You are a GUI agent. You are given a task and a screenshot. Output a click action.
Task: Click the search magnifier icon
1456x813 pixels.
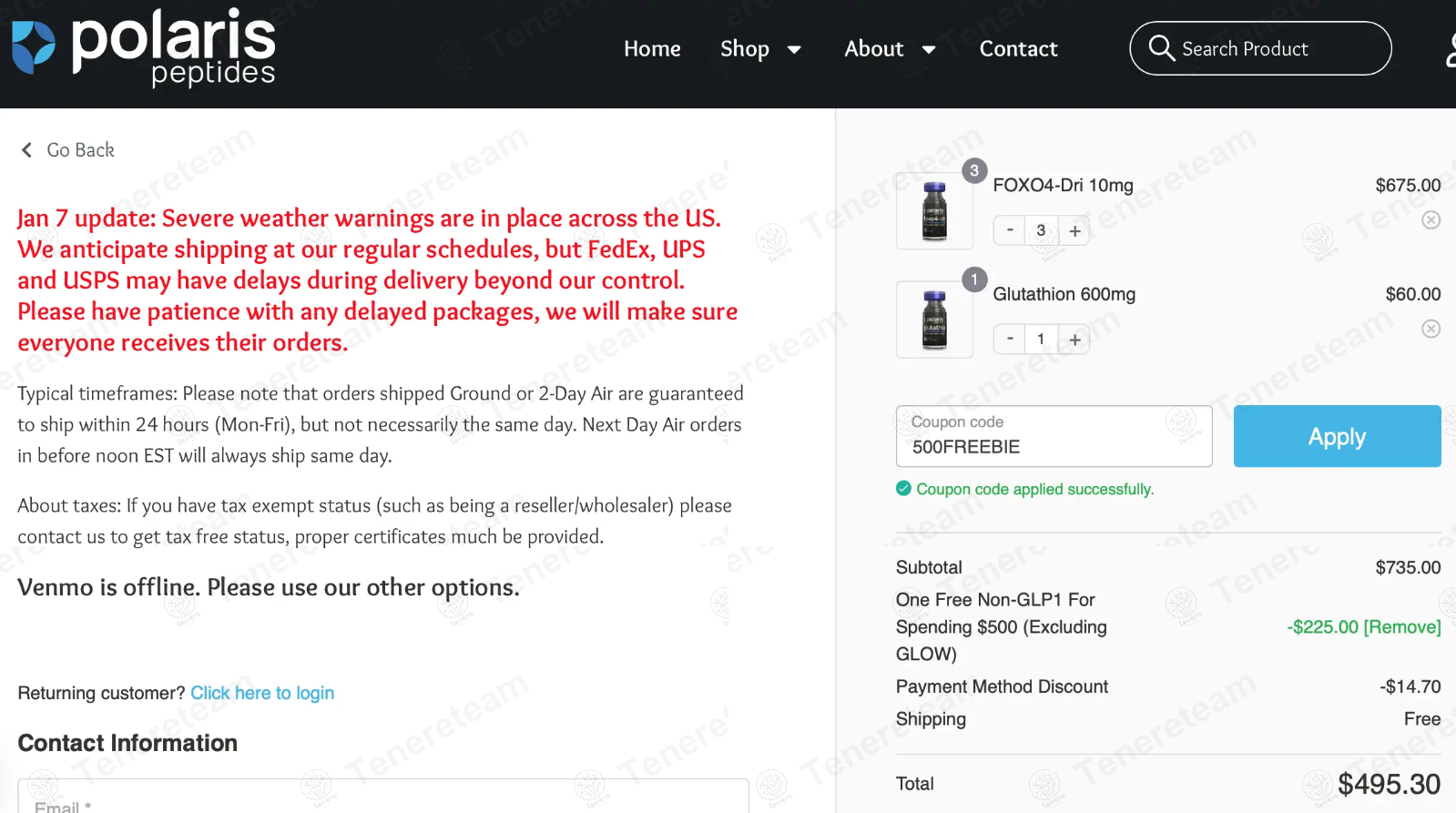(1161, 47)
